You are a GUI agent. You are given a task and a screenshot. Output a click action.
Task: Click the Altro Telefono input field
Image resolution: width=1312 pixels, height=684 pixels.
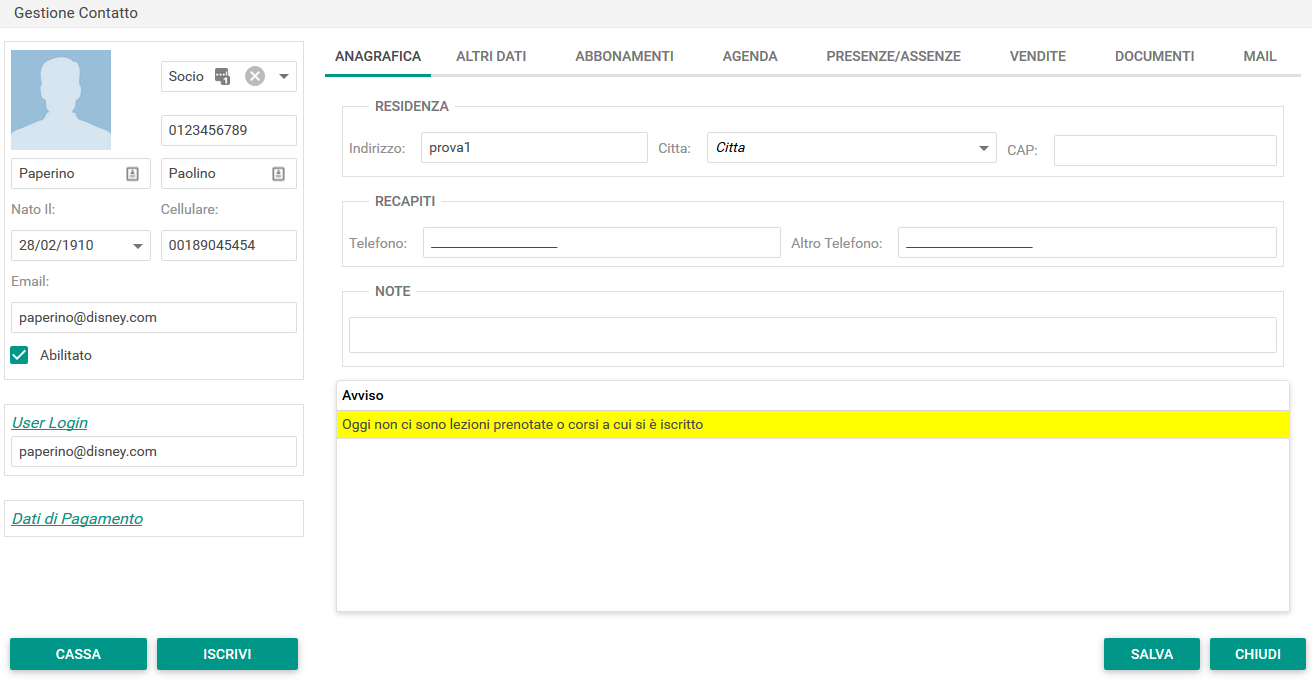(1087, 242)
